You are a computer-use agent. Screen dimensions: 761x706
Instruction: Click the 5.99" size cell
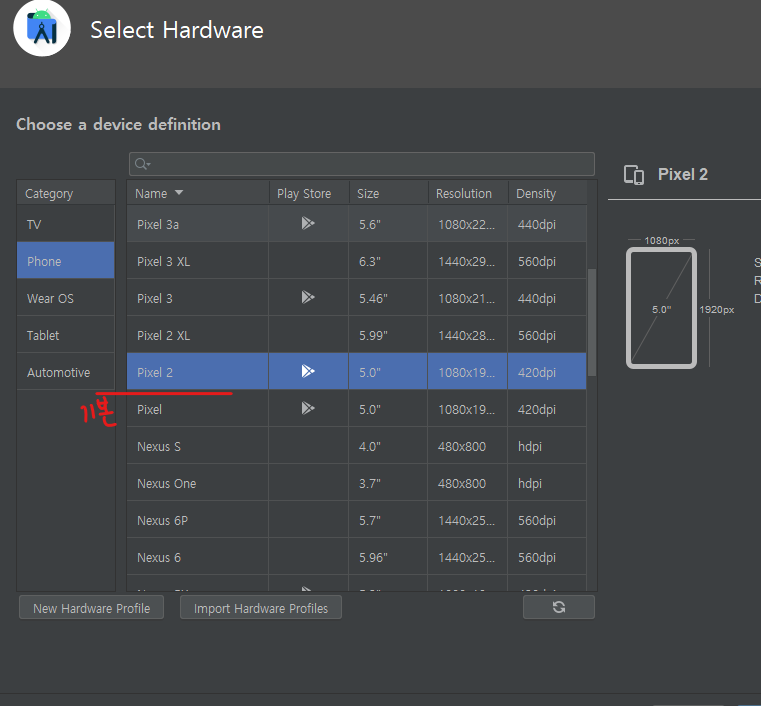[388, 335]
